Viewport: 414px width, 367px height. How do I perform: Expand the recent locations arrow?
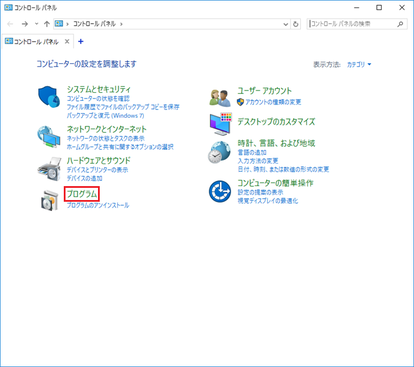(36, 24)
